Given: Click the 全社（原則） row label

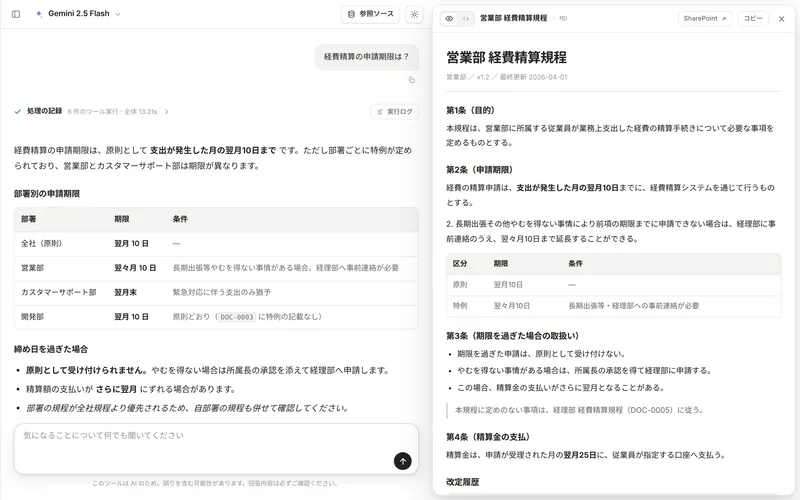Looking at the screenshot, I should pos(41,243).
